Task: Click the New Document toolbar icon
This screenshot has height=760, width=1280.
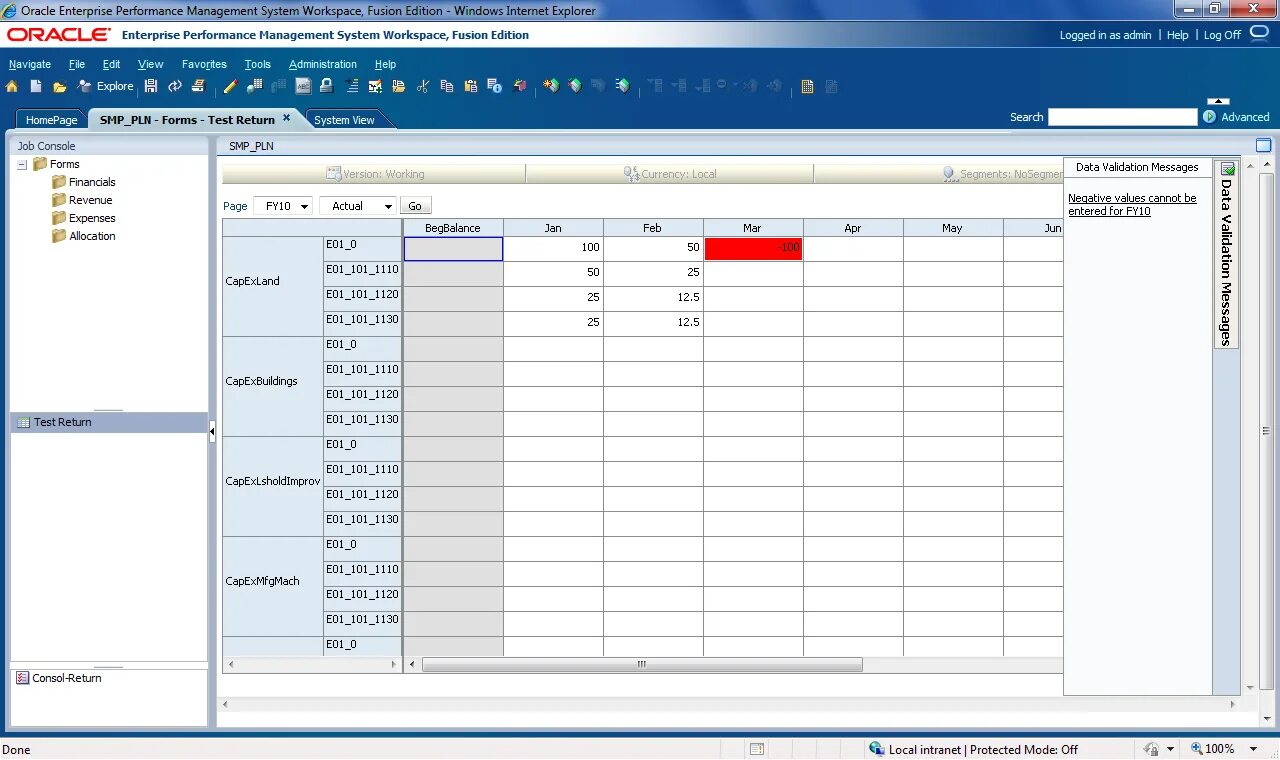Action: coord(36,86)
